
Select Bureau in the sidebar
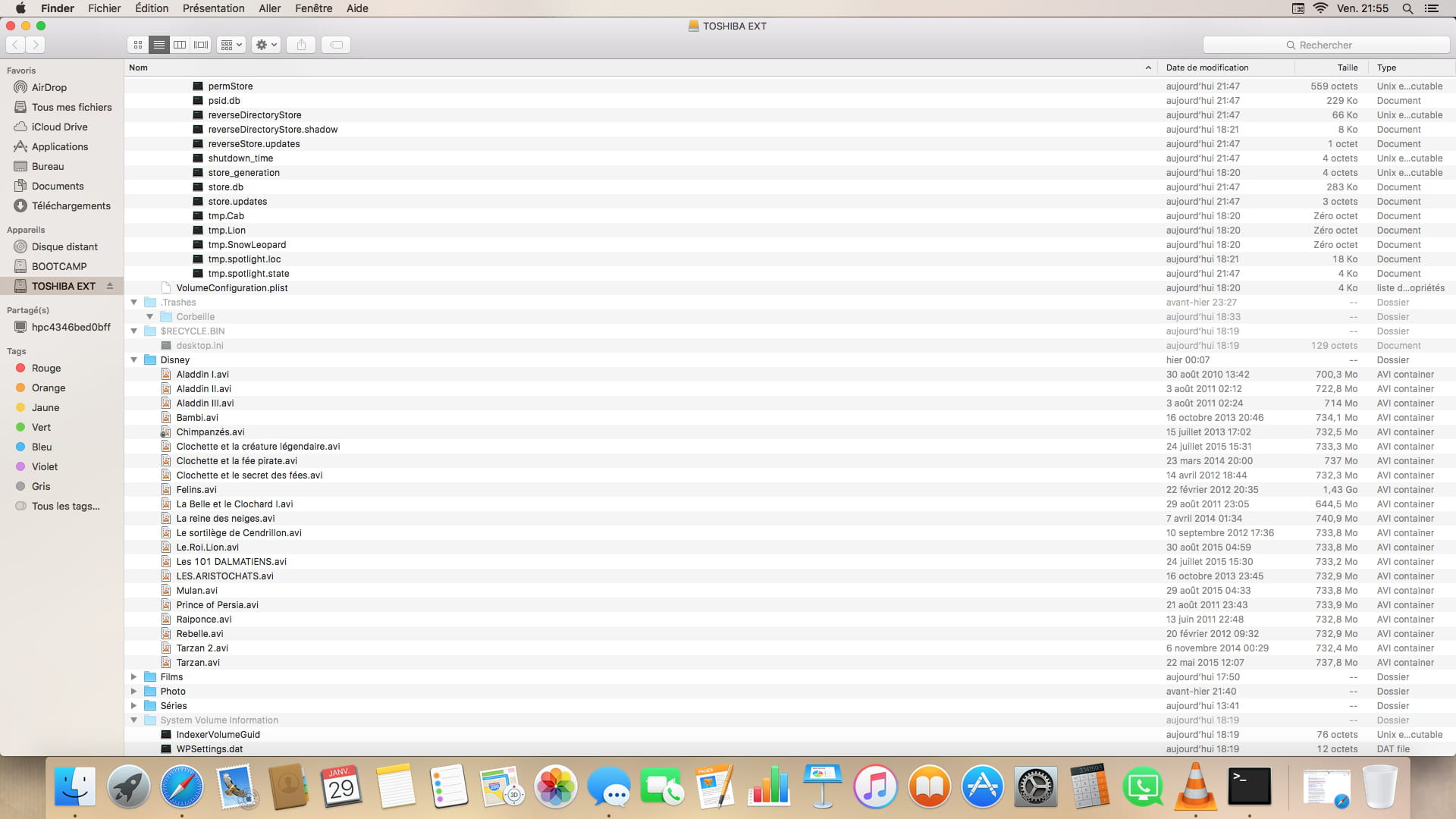(x=48, y=166)
